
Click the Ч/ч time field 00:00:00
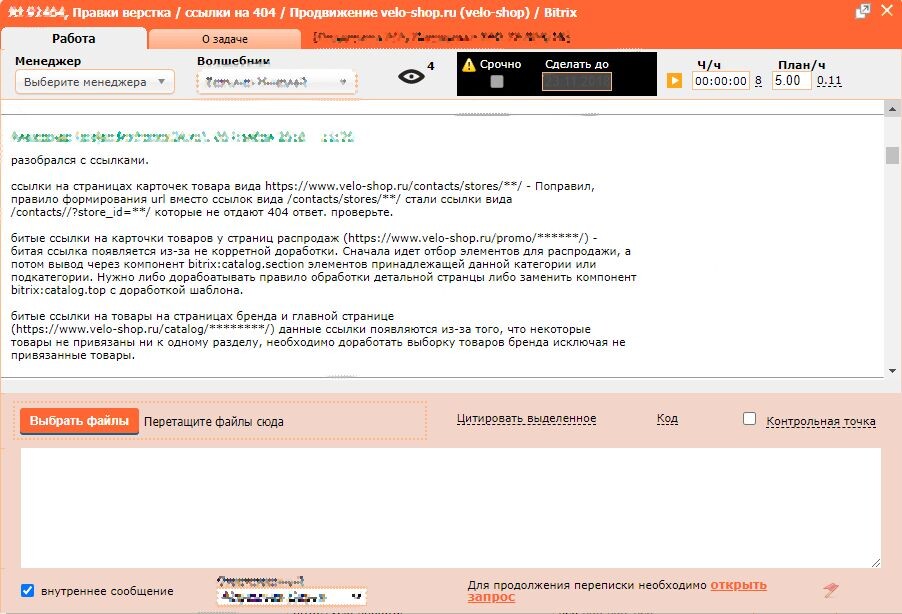(x=720, y=81)
